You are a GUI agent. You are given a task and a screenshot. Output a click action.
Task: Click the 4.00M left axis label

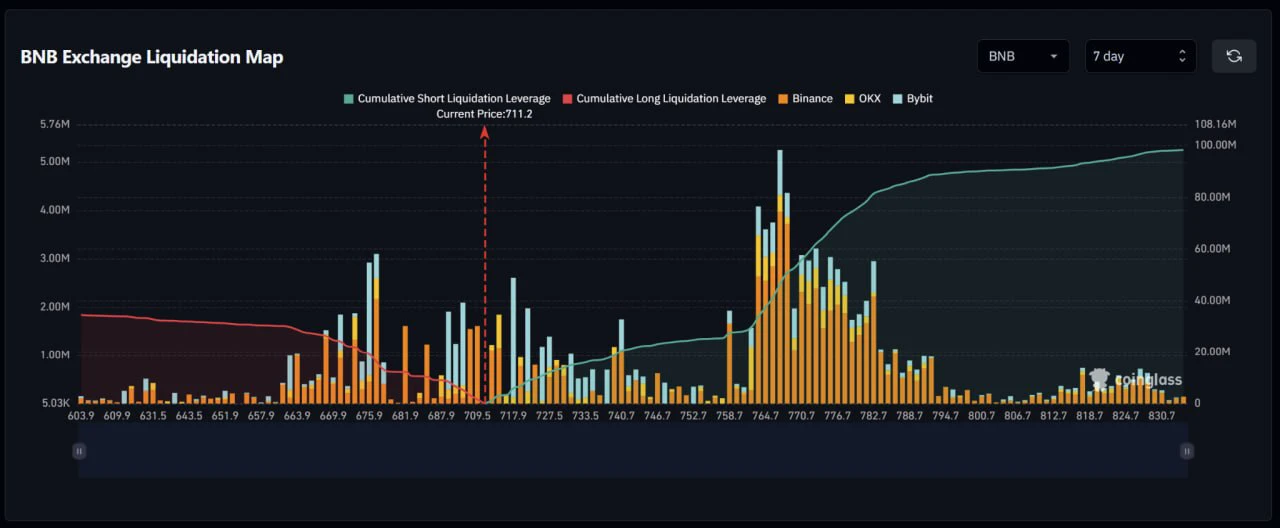tap(53, 210)
